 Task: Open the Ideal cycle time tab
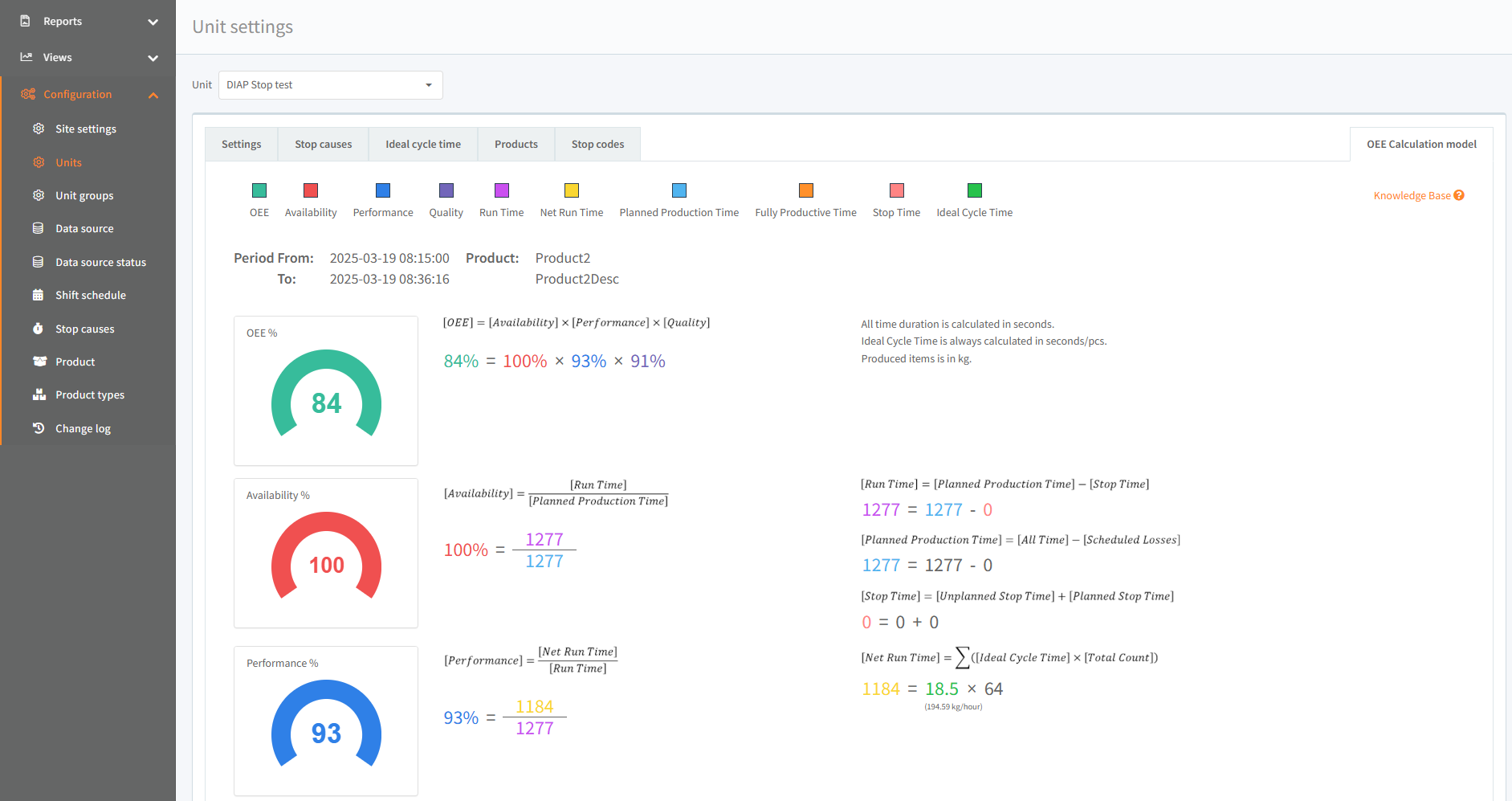(423, 145)
